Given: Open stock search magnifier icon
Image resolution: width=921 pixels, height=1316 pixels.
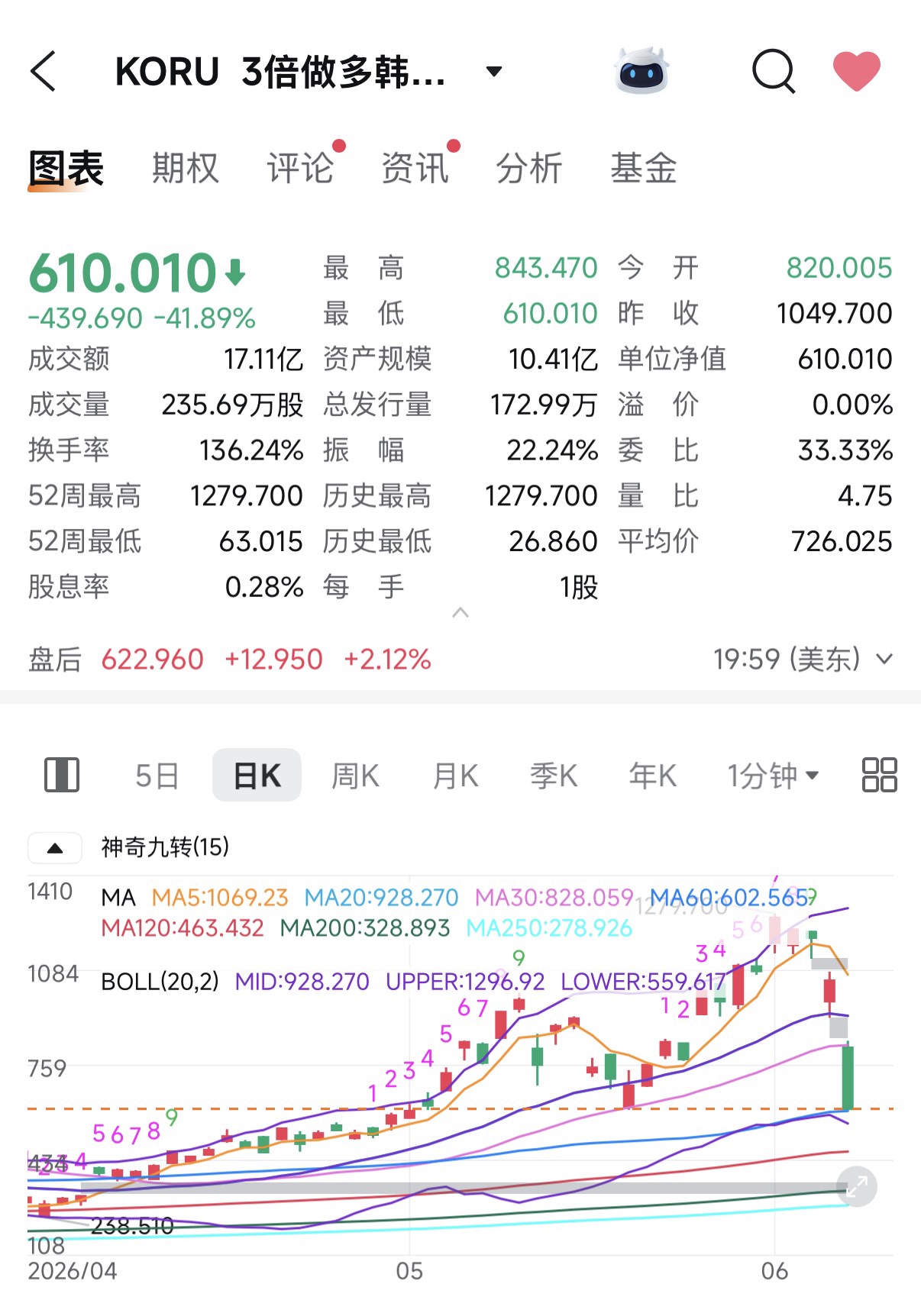Looking at the screenshot, I should pyautogui.click(x=774, y=72).
